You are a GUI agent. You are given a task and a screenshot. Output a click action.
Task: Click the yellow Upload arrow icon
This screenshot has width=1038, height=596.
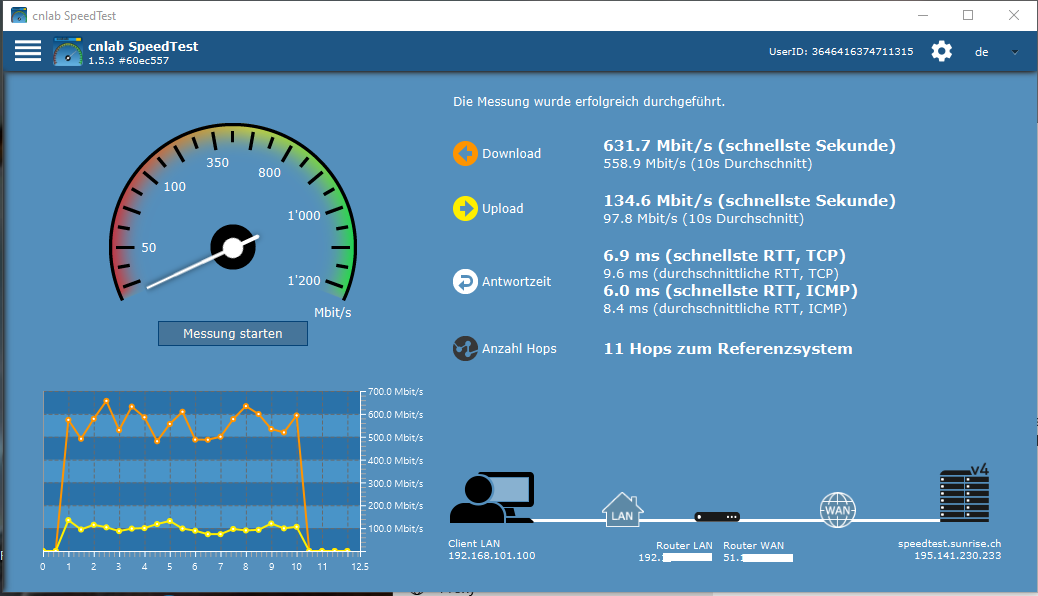click(x=465, y=208)
